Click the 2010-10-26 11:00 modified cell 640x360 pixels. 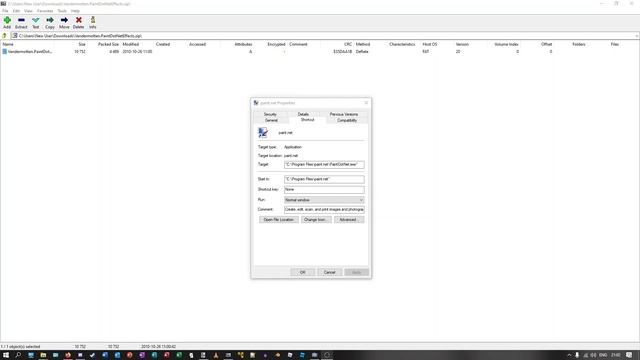138,52
